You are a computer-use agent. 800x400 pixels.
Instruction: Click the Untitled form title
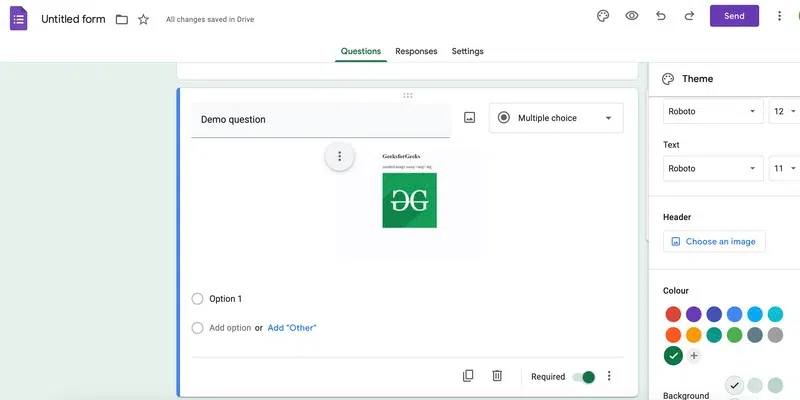pos(73,19)
